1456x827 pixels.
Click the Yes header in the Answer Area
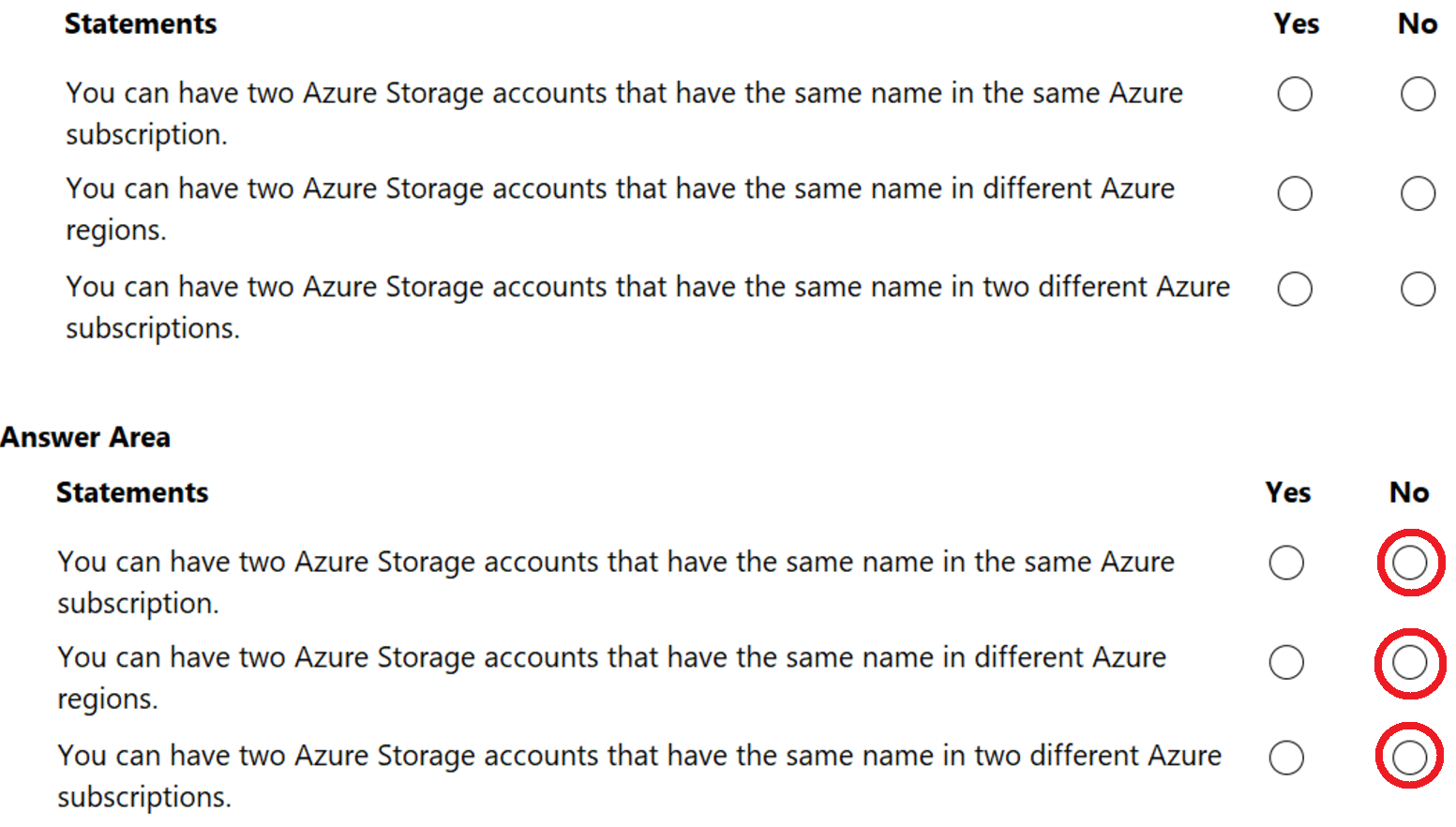pos(1287,492)
